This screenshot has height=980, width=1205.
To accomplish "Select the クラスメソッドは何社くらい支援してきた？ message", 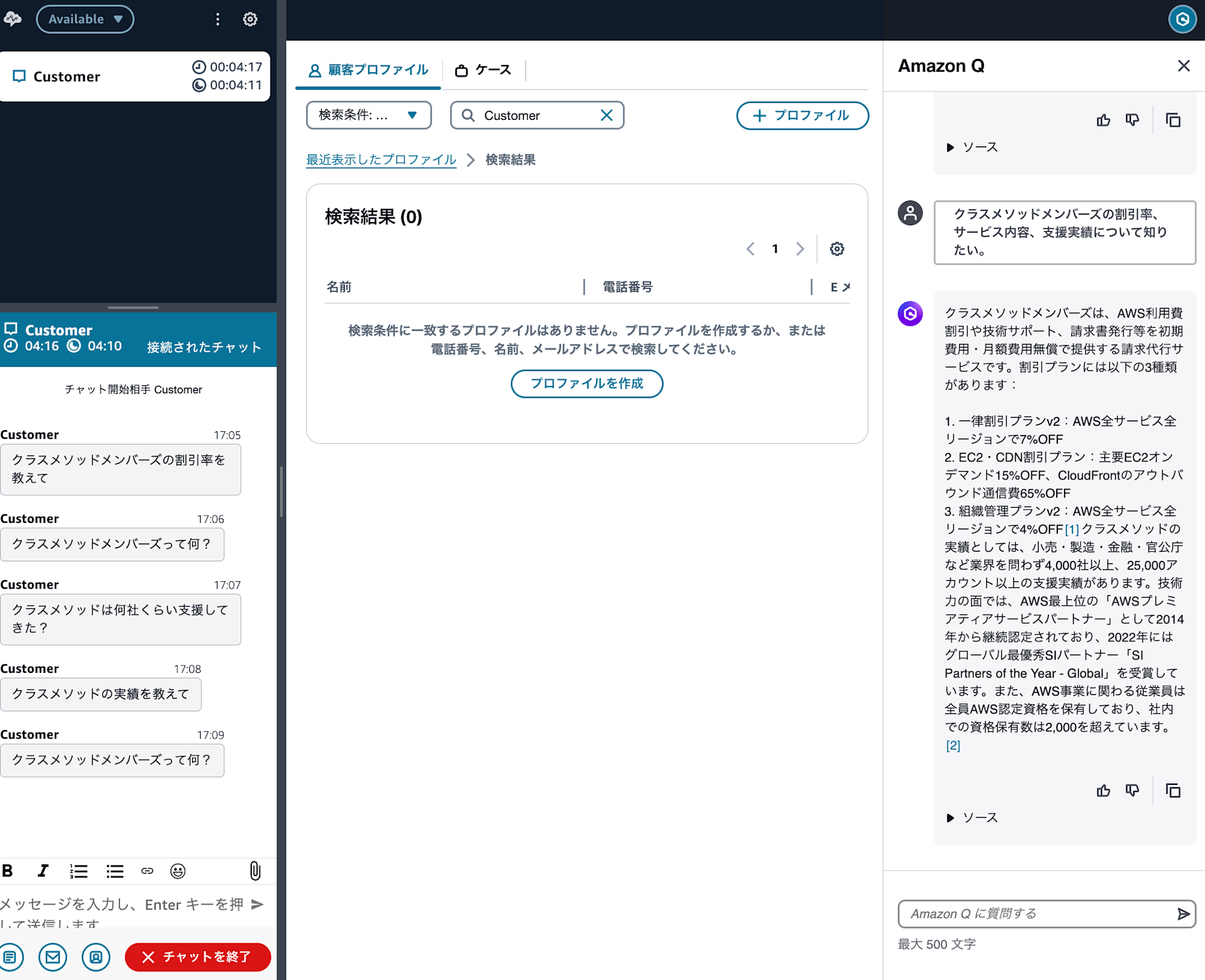I will [120, 619].
